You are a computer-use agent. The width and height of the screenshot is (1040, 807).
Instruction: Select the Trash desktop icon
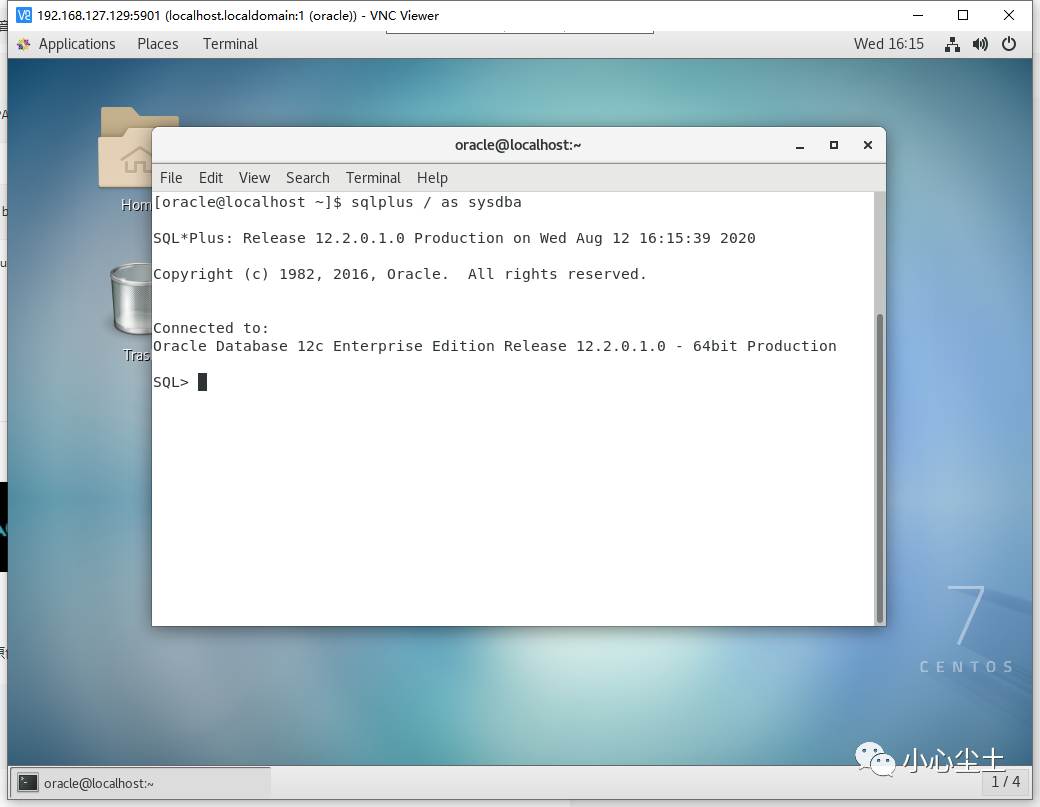point(131,312)
